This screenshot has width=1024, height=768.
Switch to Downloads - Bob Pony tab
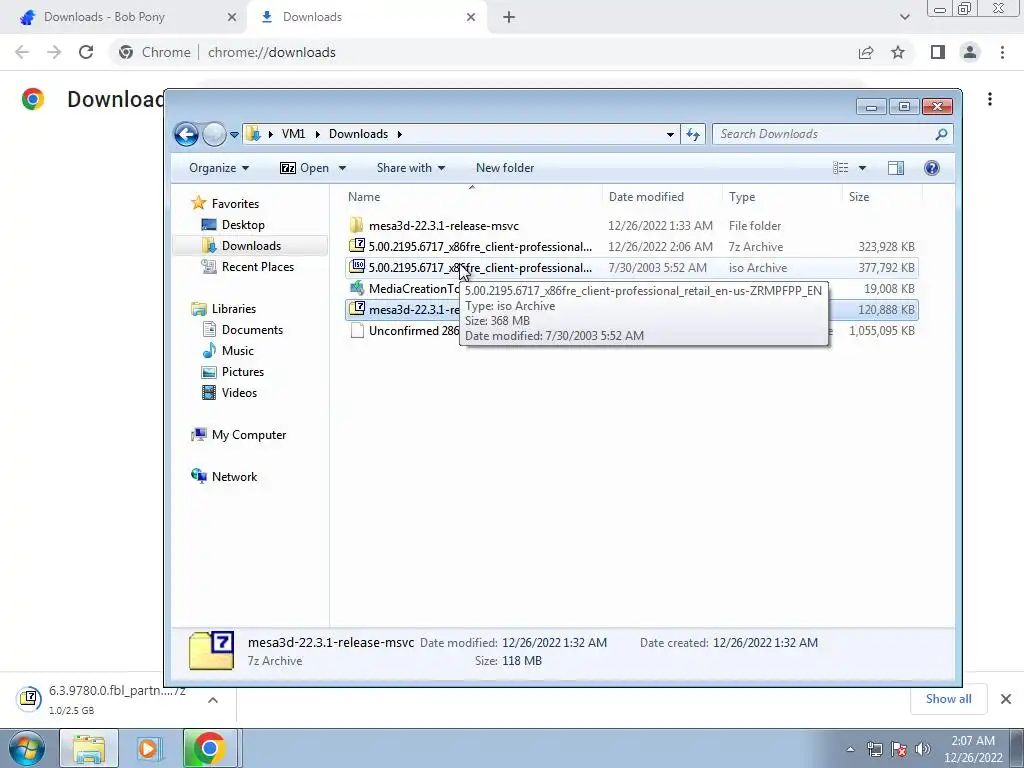[x=124, y=17]
